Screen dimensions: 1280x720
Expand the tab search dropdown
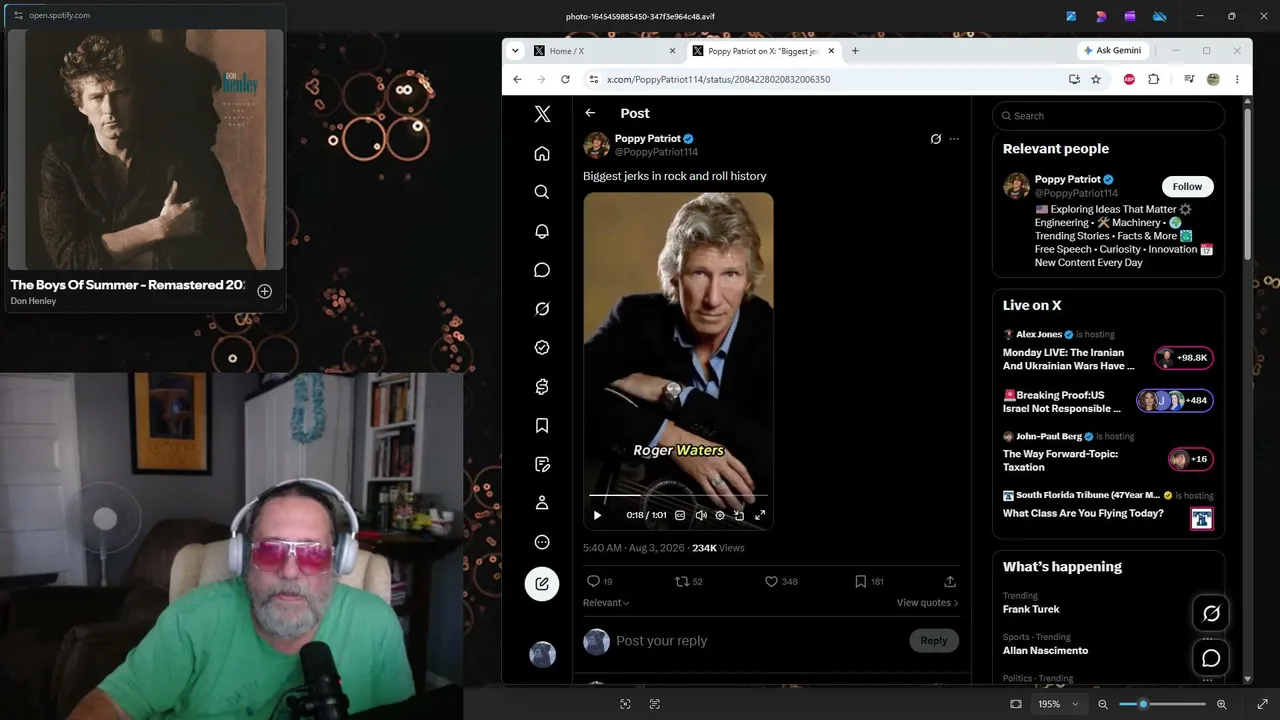[x=515, y=51]
